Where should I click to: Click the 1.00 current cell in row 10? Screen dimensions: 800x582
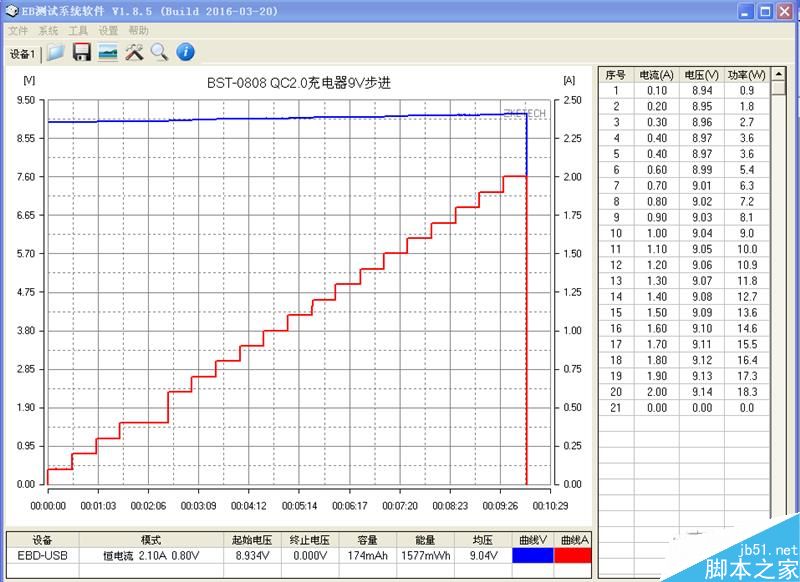click(657, 233)
